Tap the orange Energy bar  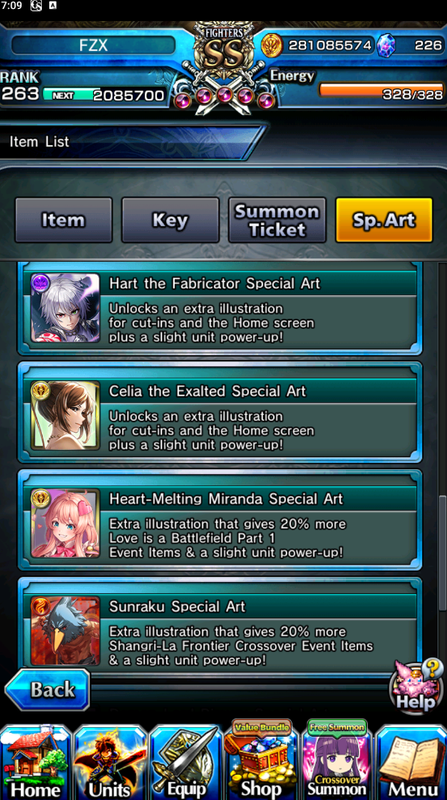point(382,90)
